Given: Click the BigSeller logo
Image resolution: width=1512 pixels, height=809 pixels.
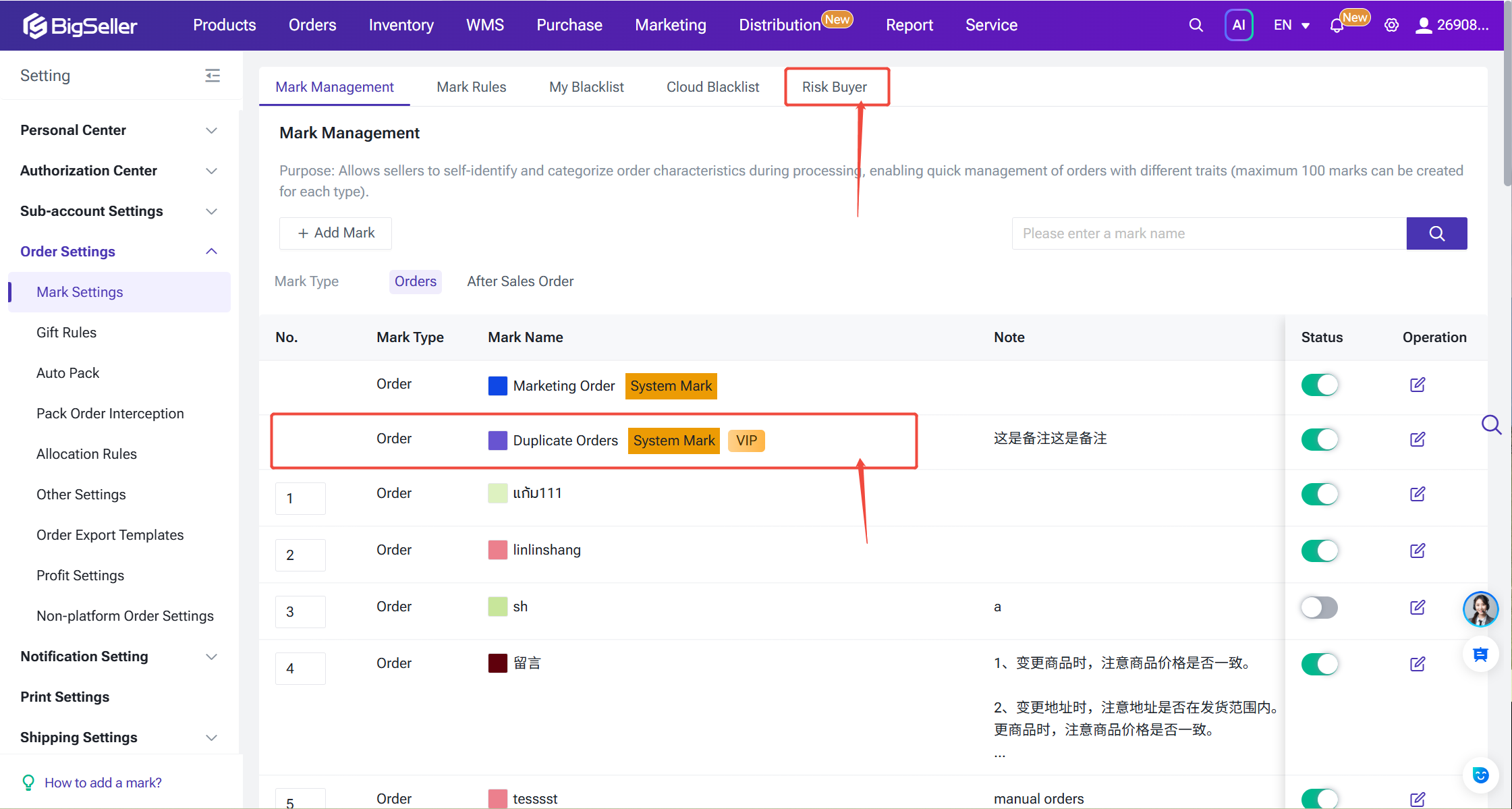Looking at the screenshot, I should (80, 26).
